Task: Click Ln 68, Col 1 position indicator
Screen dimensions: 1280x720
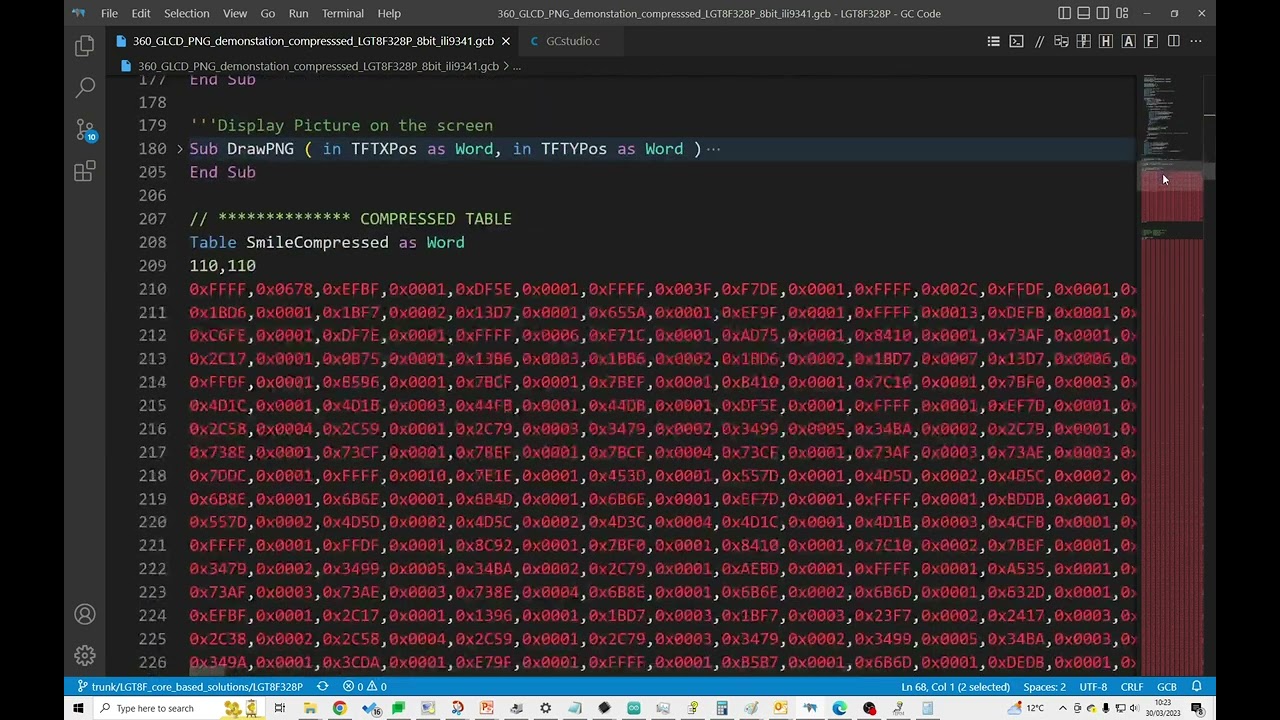Action: 955,687
